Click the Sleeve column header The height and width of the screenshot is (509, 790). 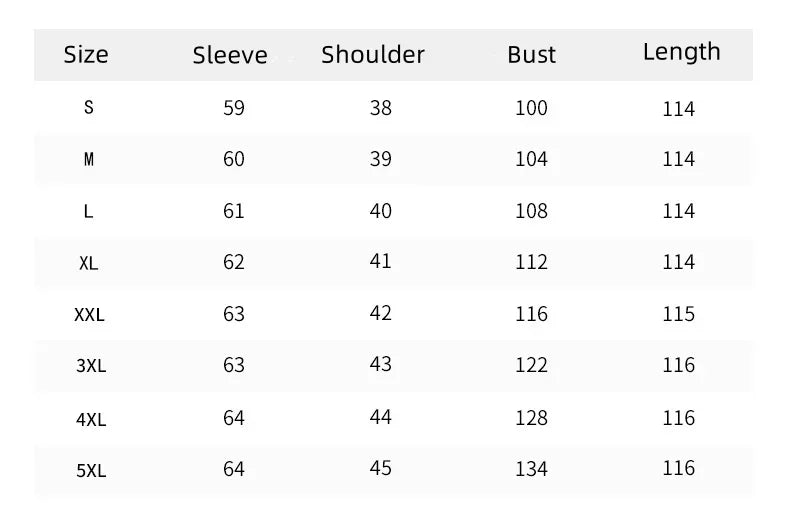(230, 56)
